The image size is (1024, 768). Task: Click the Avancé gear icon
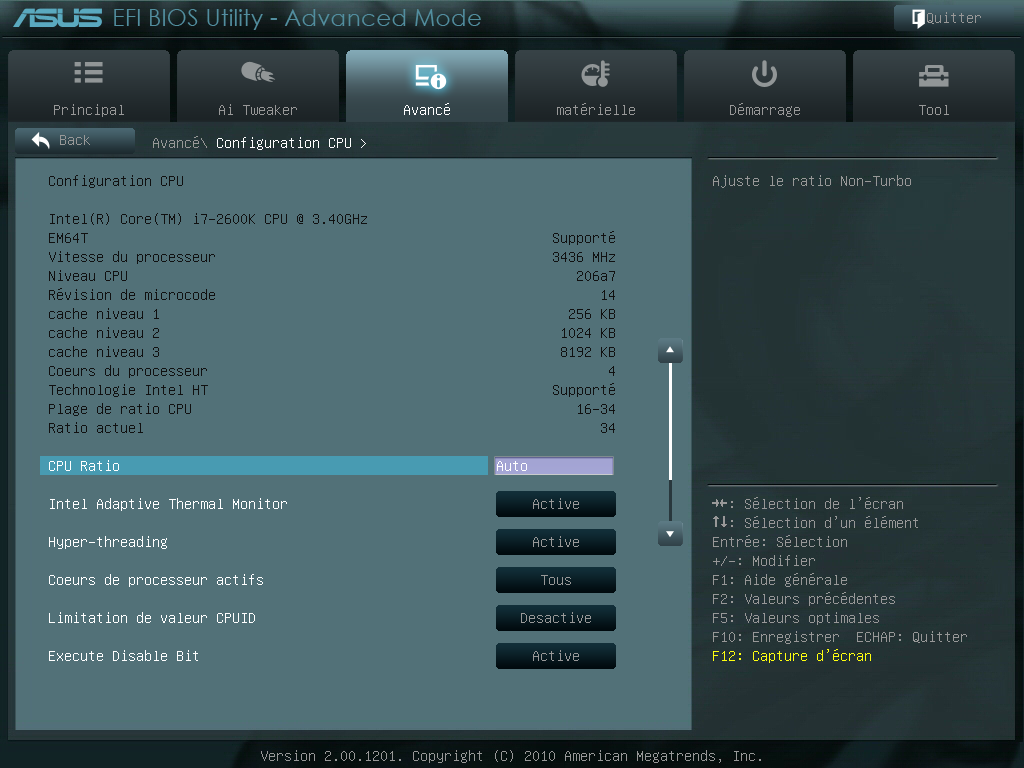[x=427, y=72]
